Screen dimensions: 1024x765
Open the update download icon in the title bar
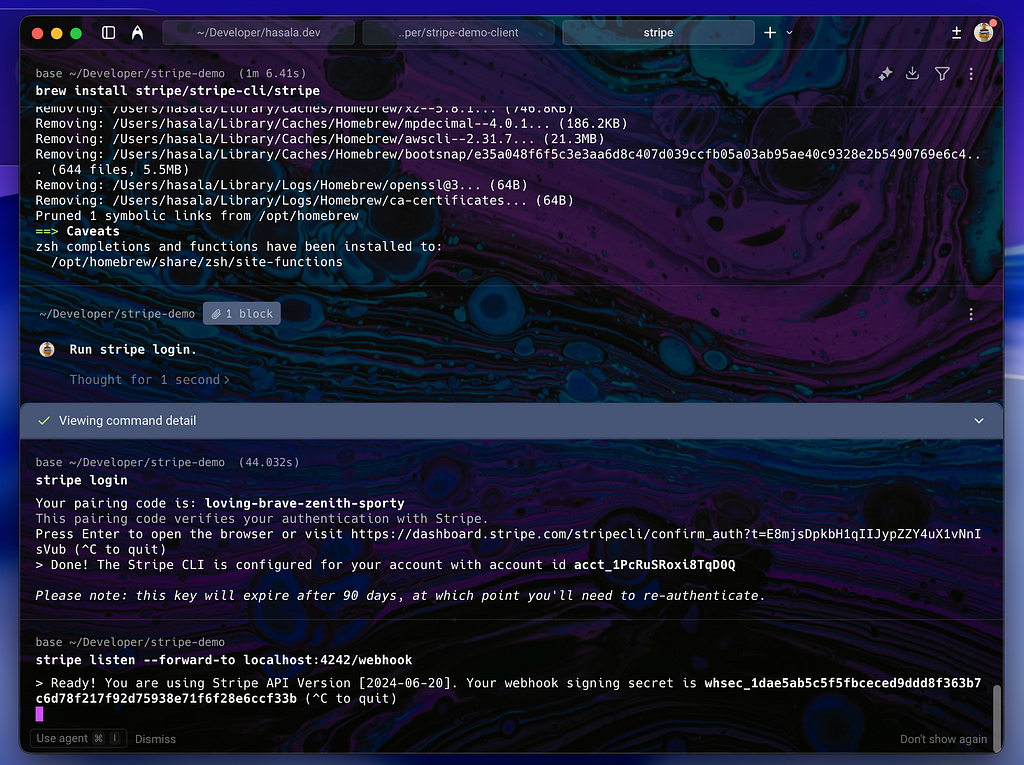click(956, 33)
